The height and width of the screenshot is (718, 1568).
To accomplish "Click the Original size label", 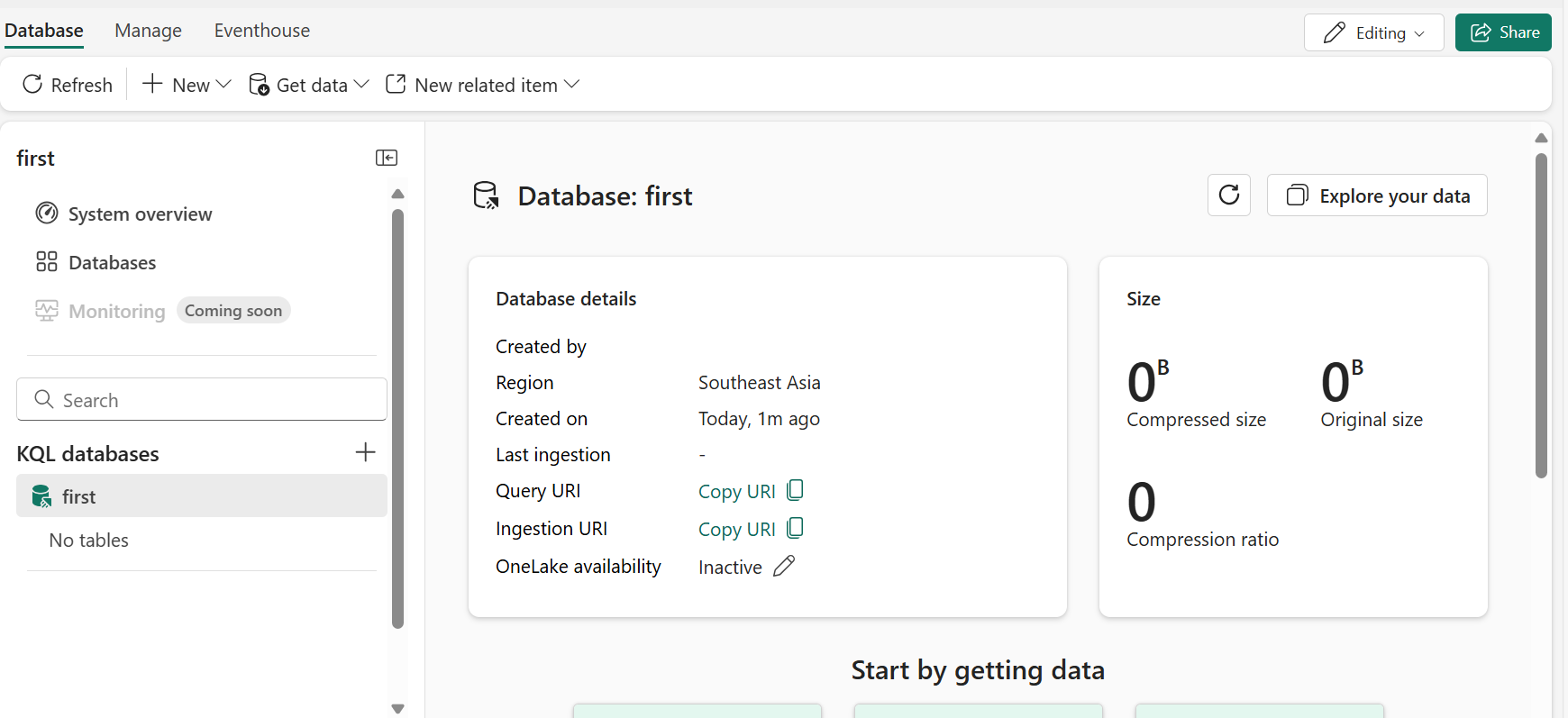I will 1372,420.
